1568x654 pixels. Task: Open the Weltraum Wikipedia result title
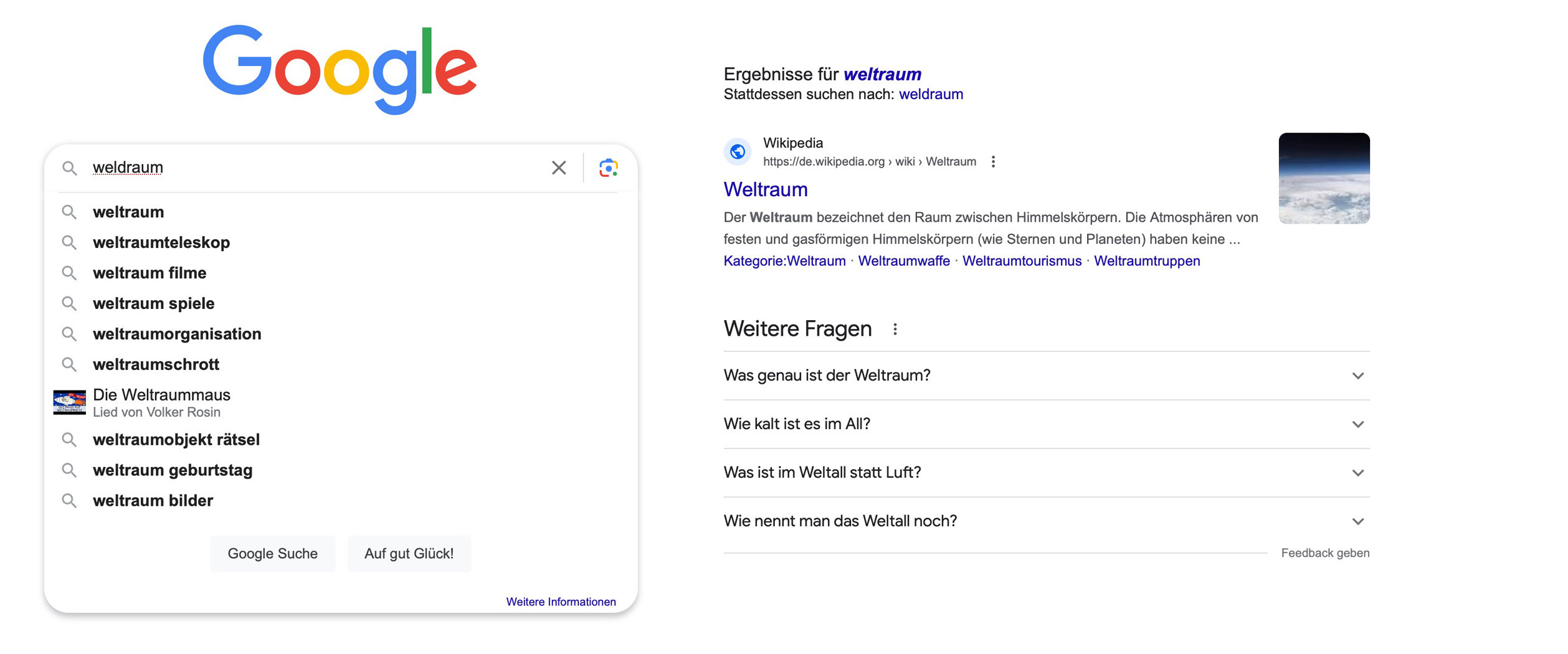tap(765, 189)
